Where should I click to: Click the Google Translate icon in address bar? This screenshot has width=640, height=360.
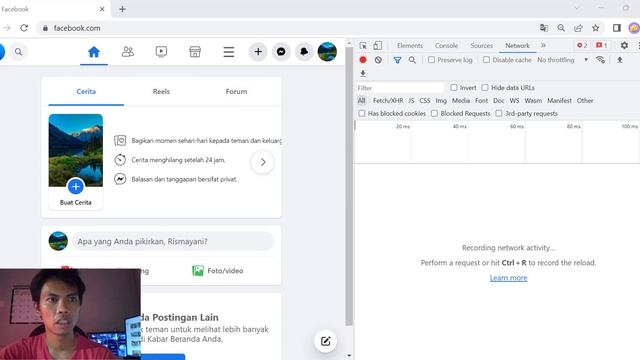coord(544,28)
